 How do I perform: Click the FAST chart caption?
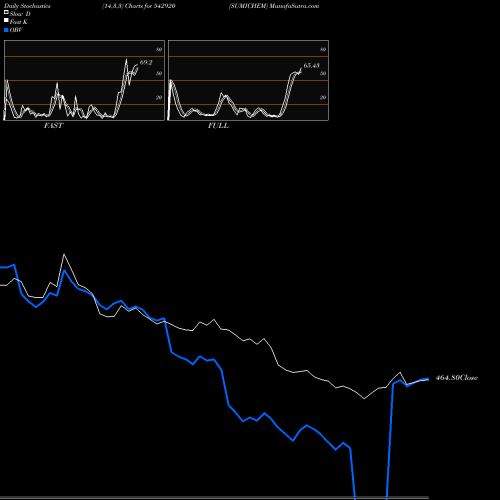53,126
